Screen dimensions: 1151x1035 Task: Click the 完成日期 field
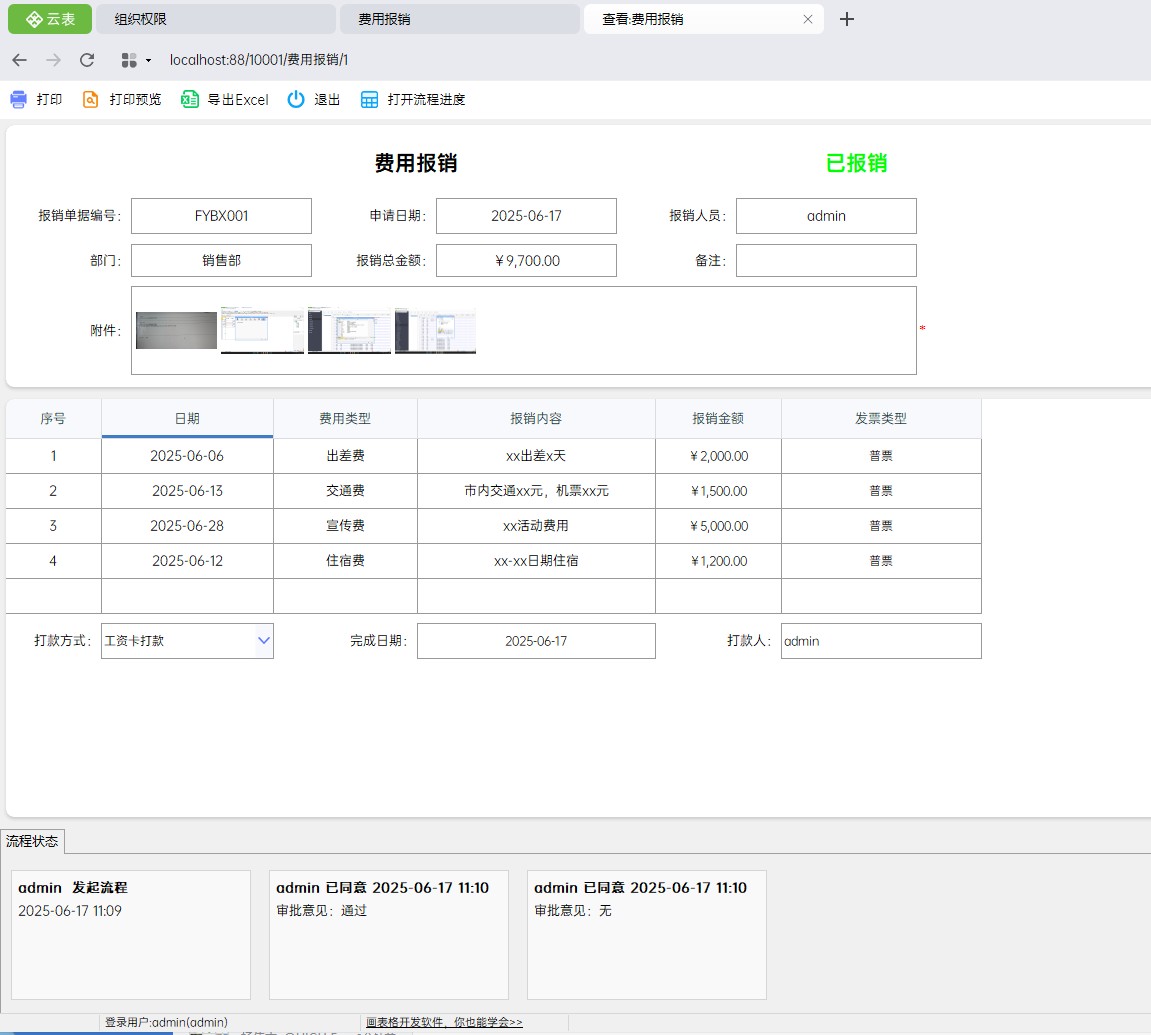[x=536, y=641]
